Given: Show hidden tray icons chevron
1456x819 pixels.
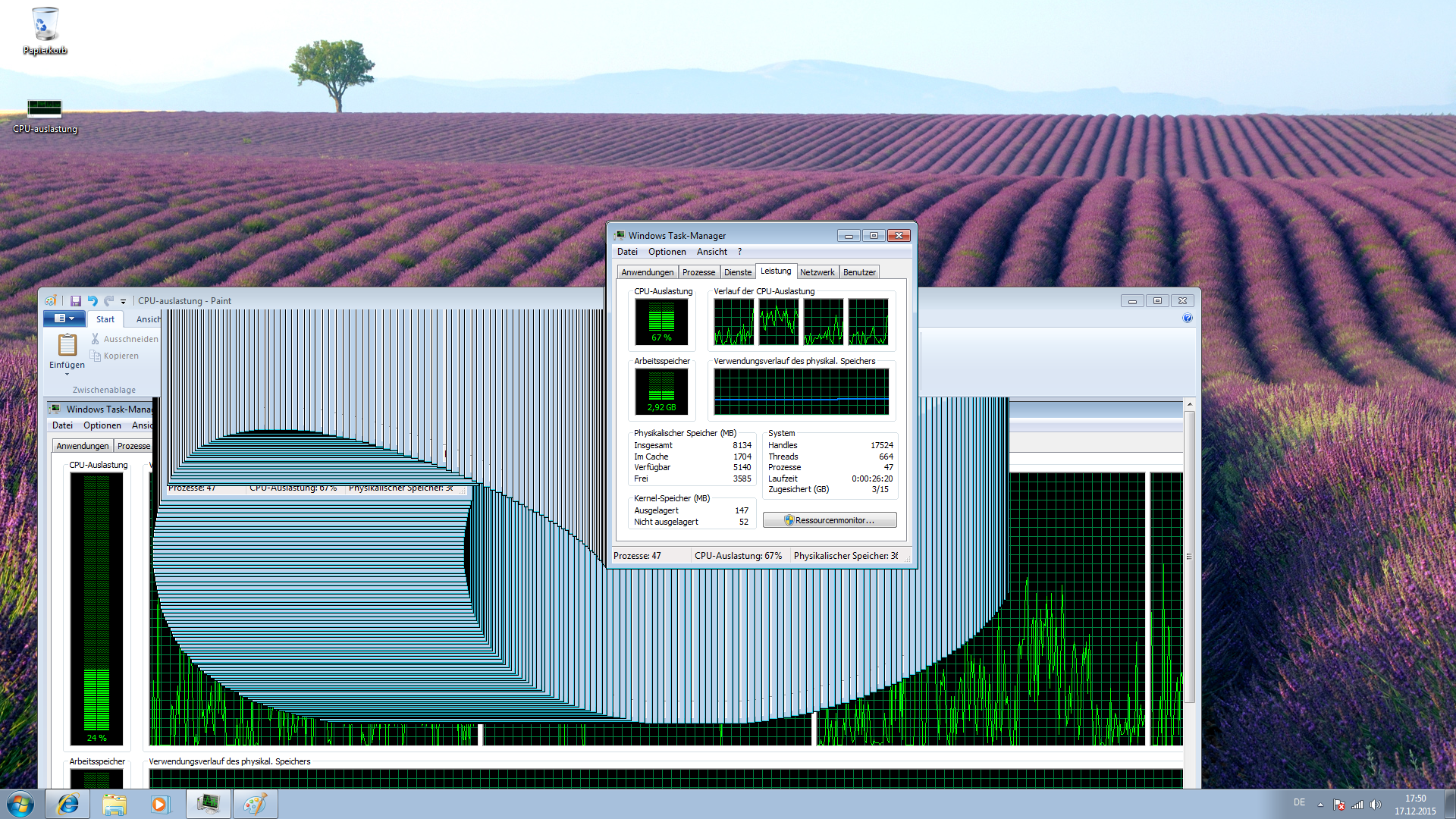Looking at the screenshot, I should (x=1320, y=805).
